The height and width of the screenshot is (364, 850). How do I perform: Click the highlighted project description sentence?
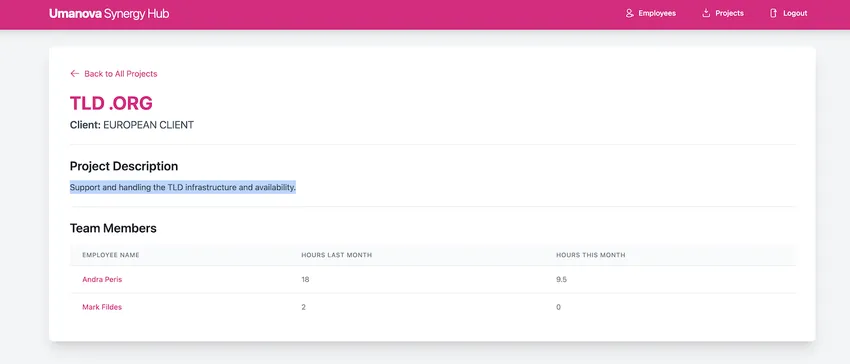183,188
